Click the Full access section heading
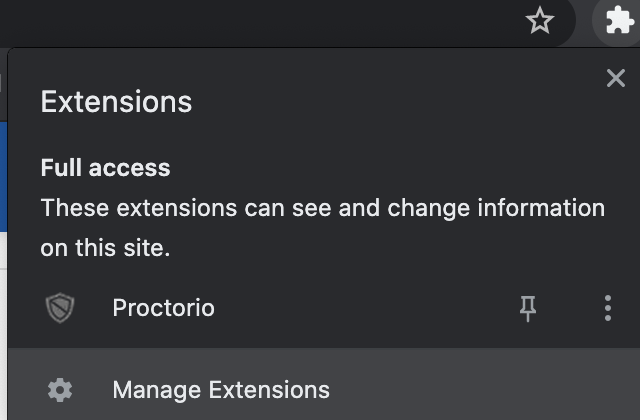The height and width of the screenshot is (420, 640). click(105, 168)
